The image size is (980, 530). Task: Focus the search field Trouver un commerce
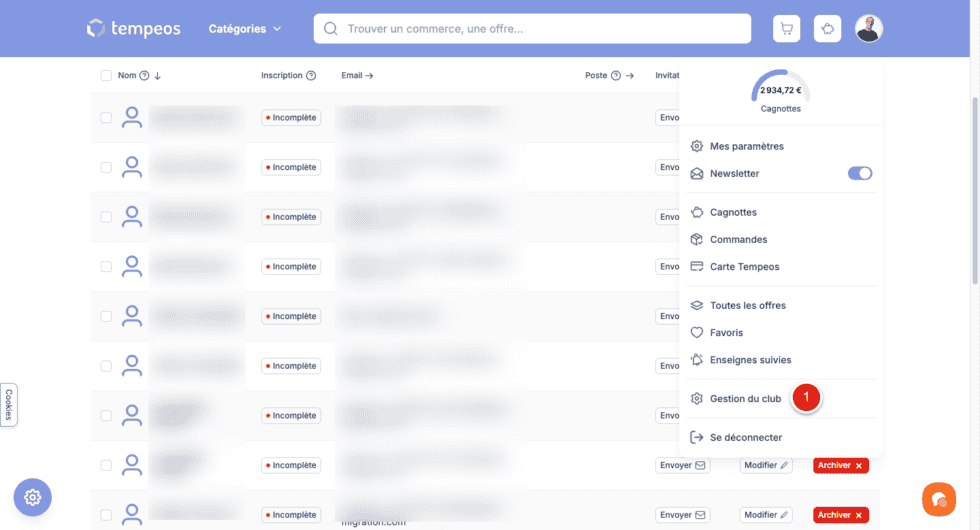540,29
